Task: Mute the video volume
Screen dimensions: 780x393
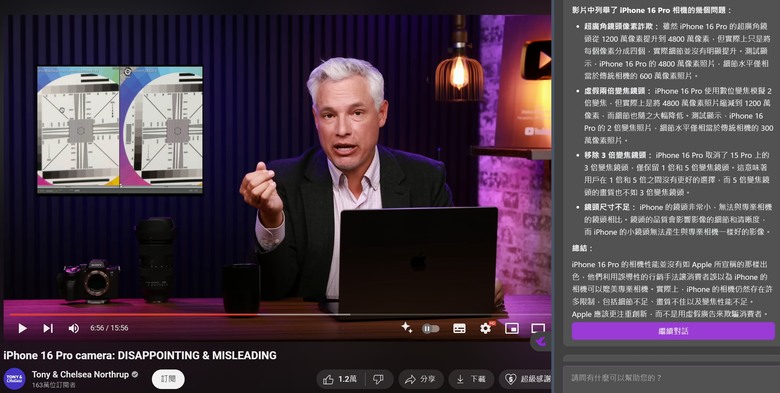Action: point(74,328)
